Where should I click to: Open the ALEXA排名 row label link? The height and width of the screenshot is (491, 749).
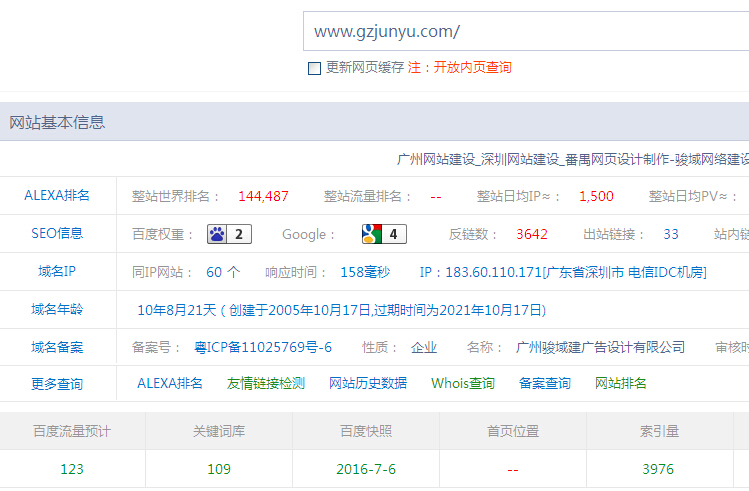[57, 196]
